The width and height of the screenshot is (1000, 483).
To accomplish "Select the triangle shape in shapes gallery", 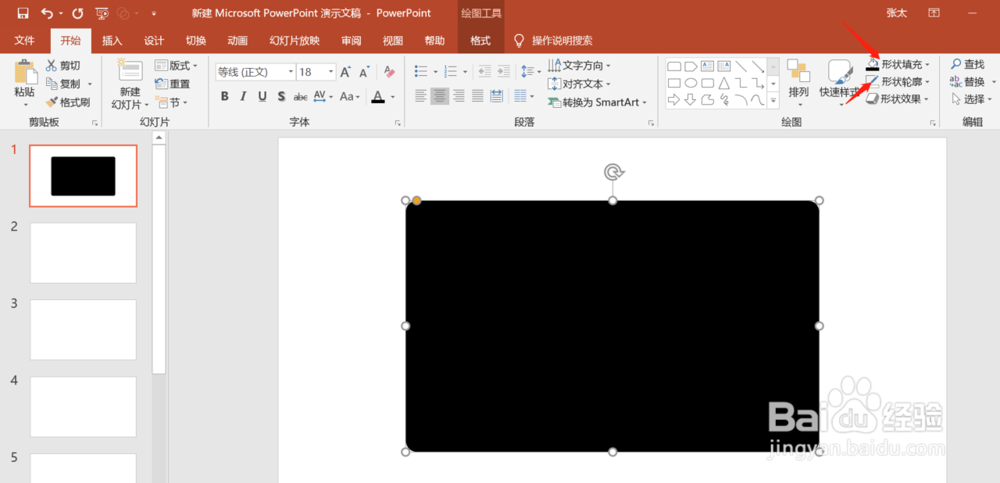I will (x=724, y=83).
